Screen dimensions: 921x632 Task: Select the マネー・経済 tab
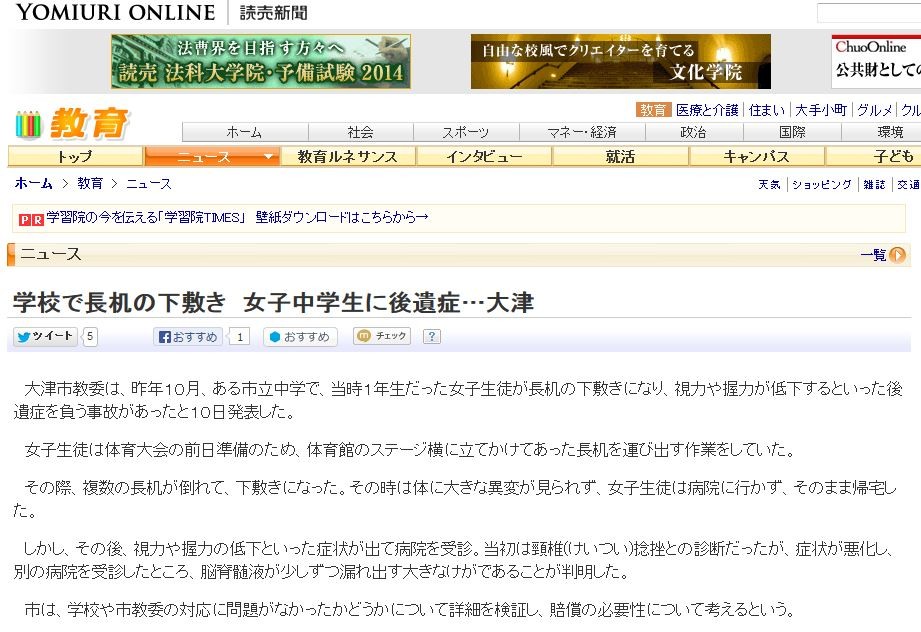pos(582,132)
